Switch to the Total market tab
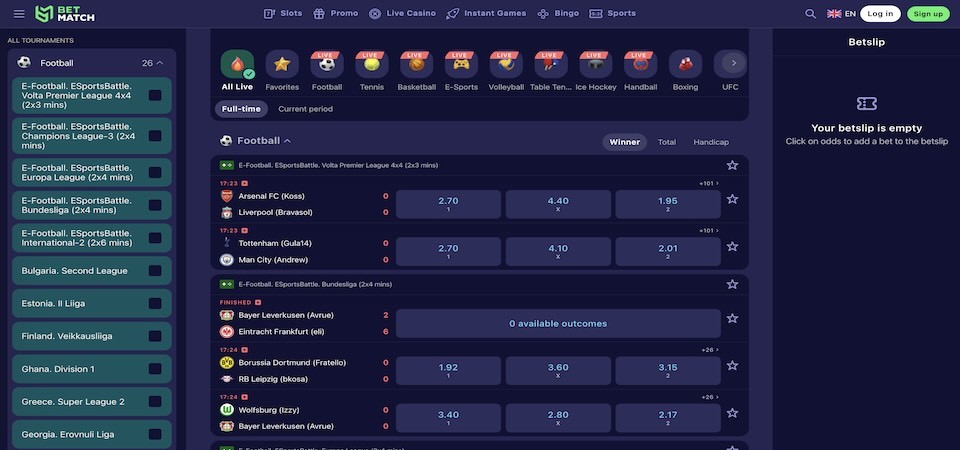The height and width of the screenshot is (450, 960). 667,142
